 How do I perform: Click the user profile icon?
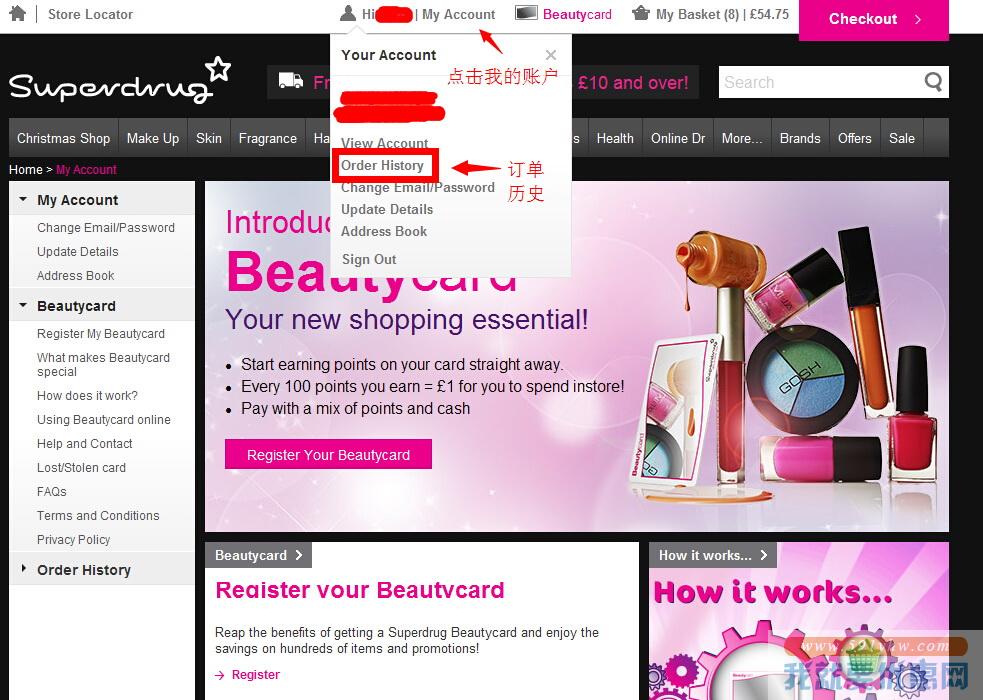(x=347, y=13)
